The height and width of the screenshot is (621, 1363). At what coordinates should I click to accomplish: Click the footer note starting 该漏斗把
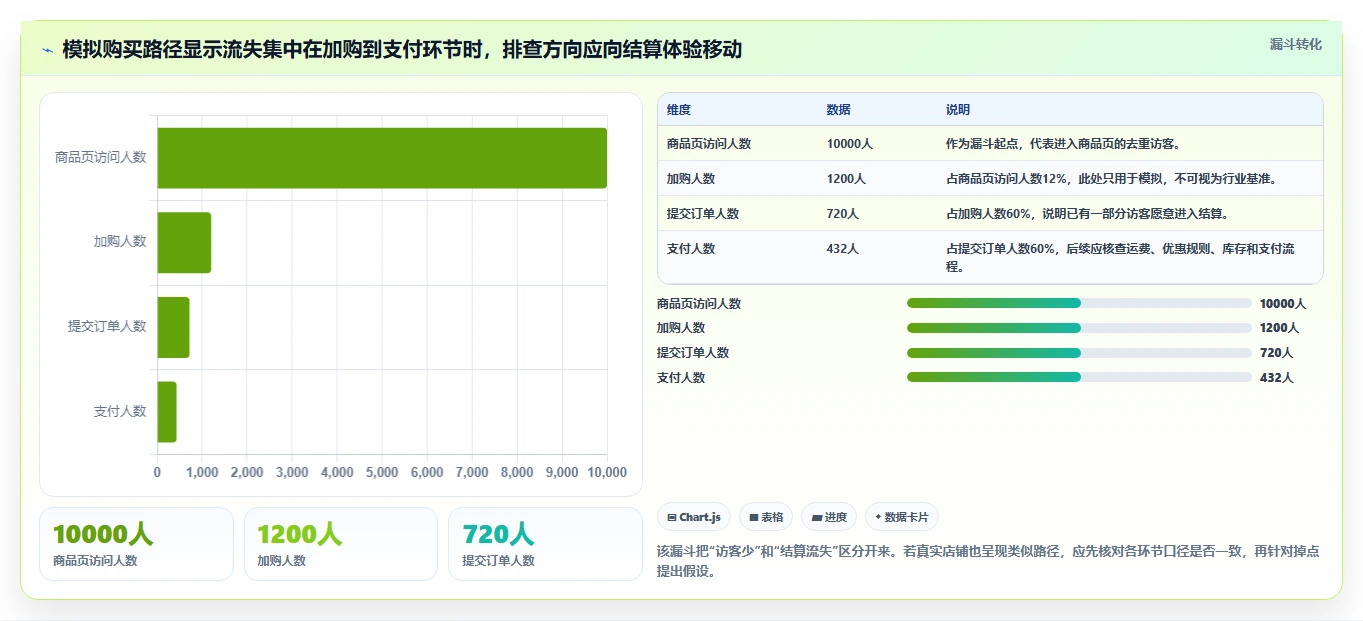tap(988, 561)
